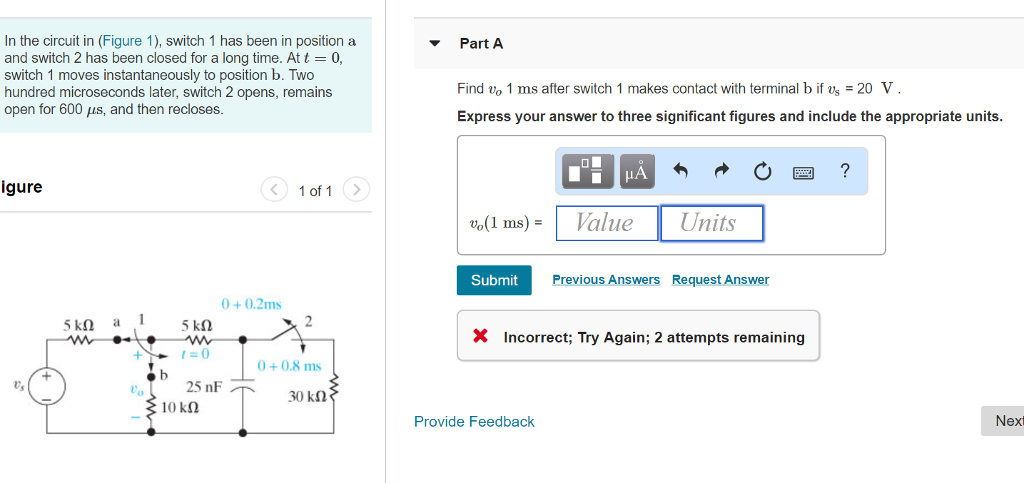Reset the answer with the circular arrow
This screenshot has width=1024, height=483.
(x=763, y=171)
